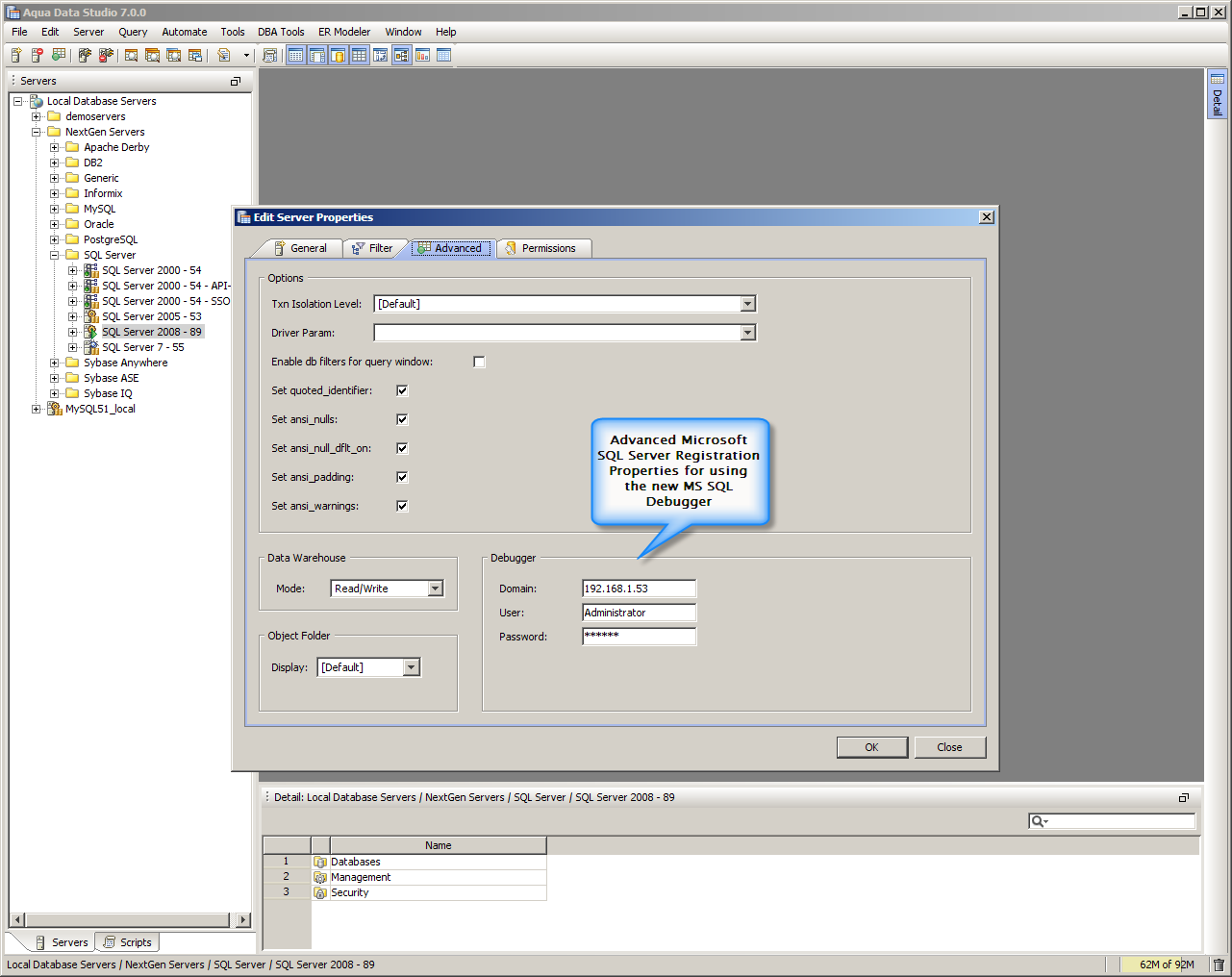
Task: Click the calculator-like toolbar icon
Action: click(270, 55)
